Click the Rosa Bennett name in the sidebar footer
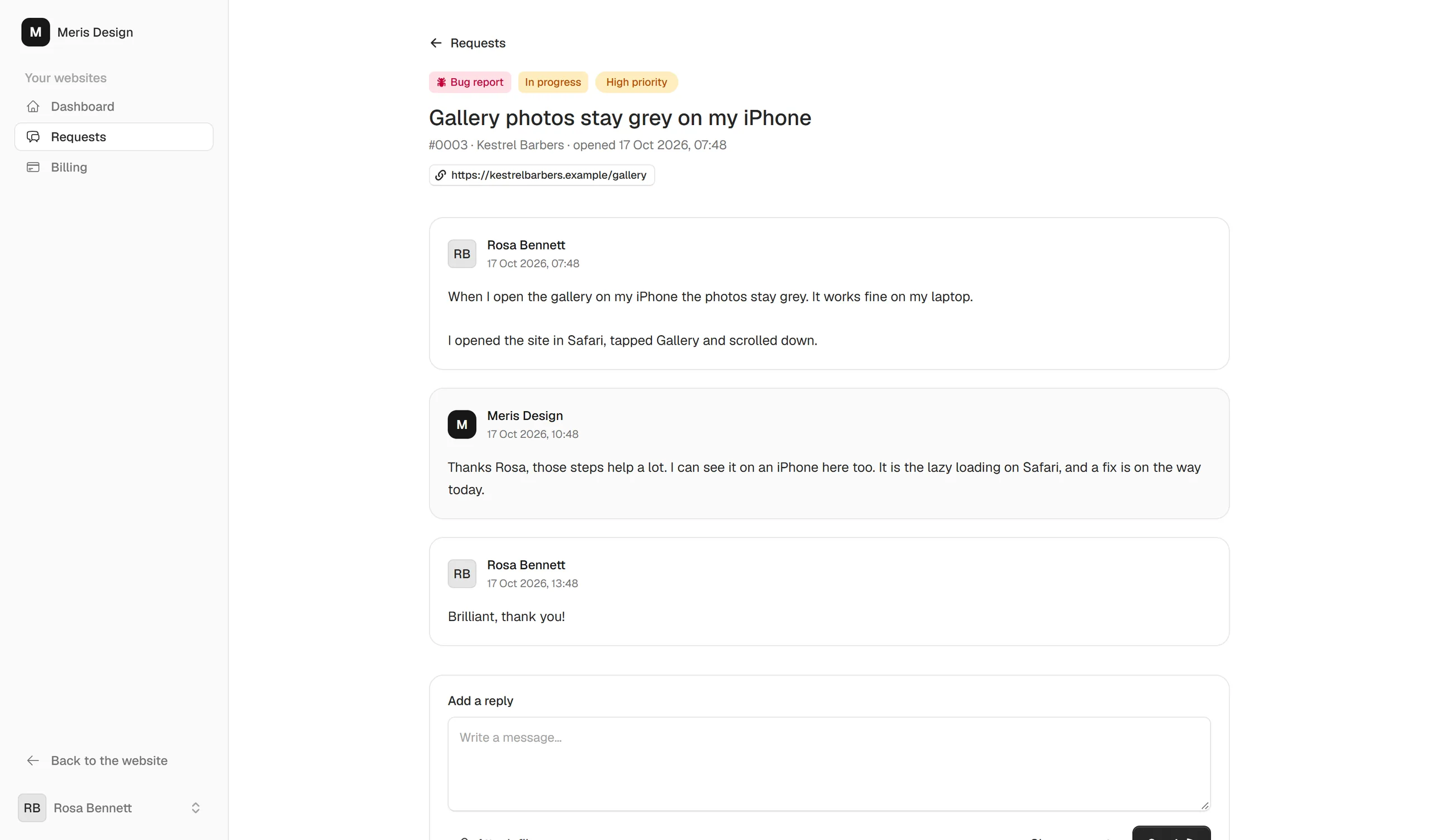This screenshot has height=840, width=1430. click(93, 808)
